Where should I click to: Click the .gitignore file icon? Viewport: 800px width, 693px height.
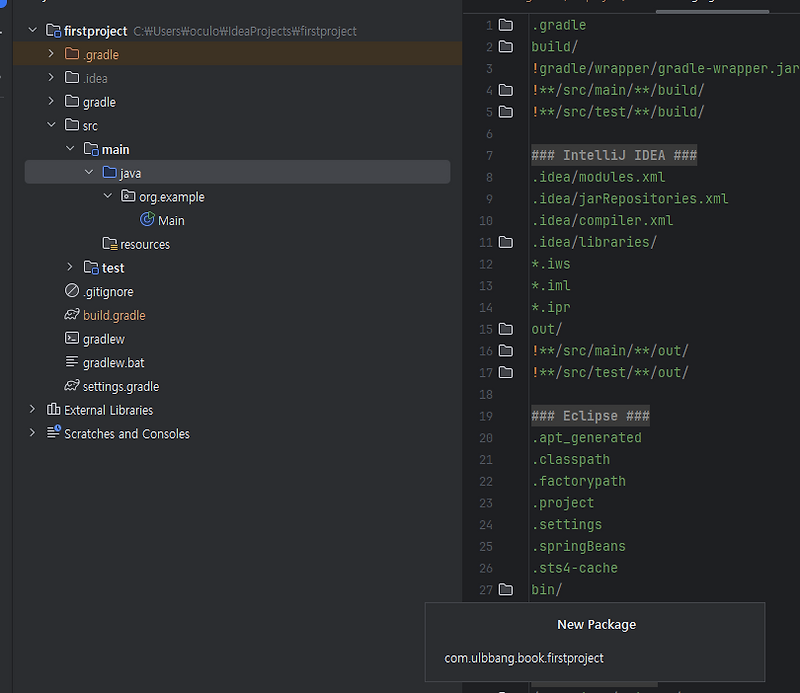72,292
